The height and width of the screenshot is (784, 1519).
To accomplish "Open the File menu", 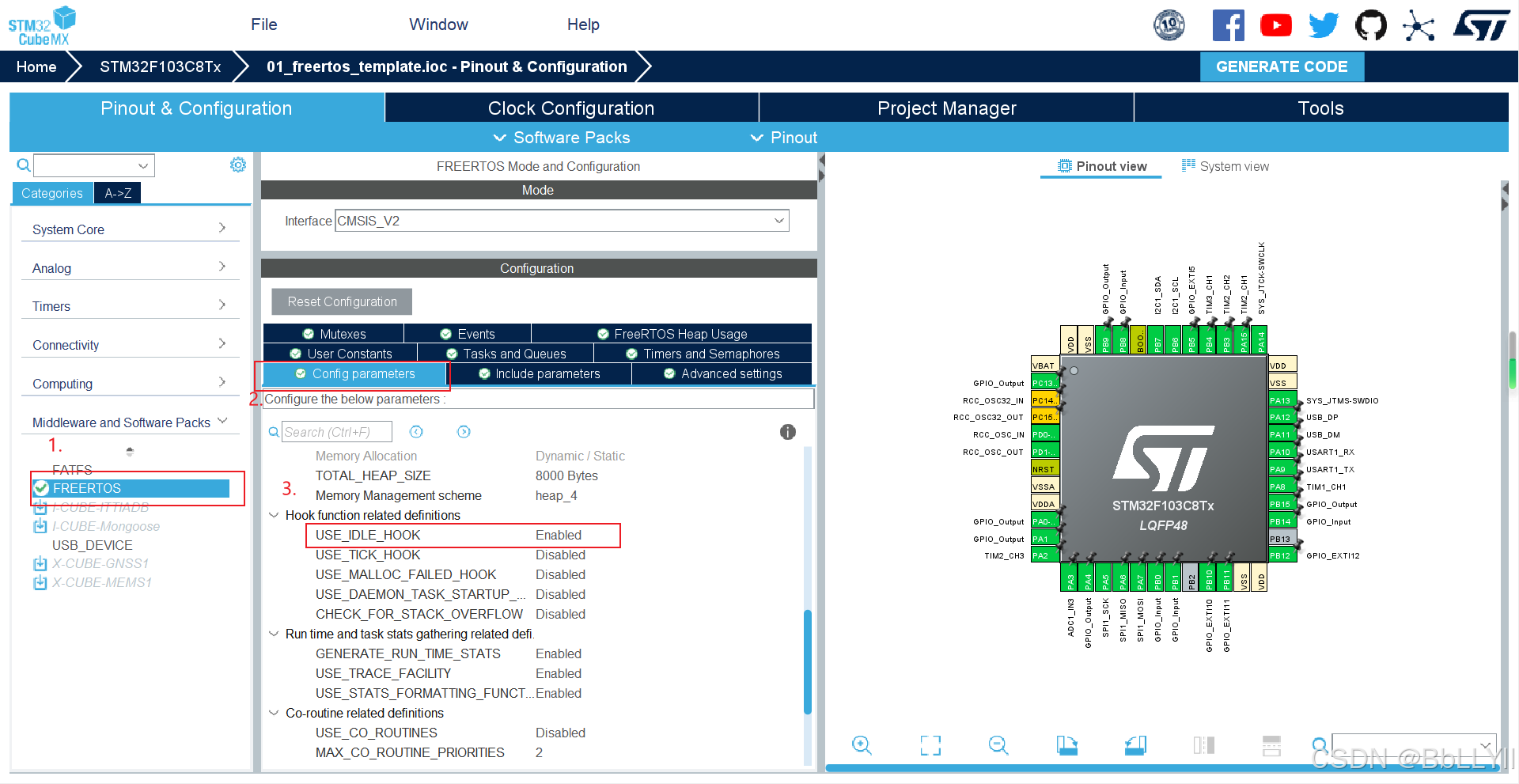I will pos(264,25).
